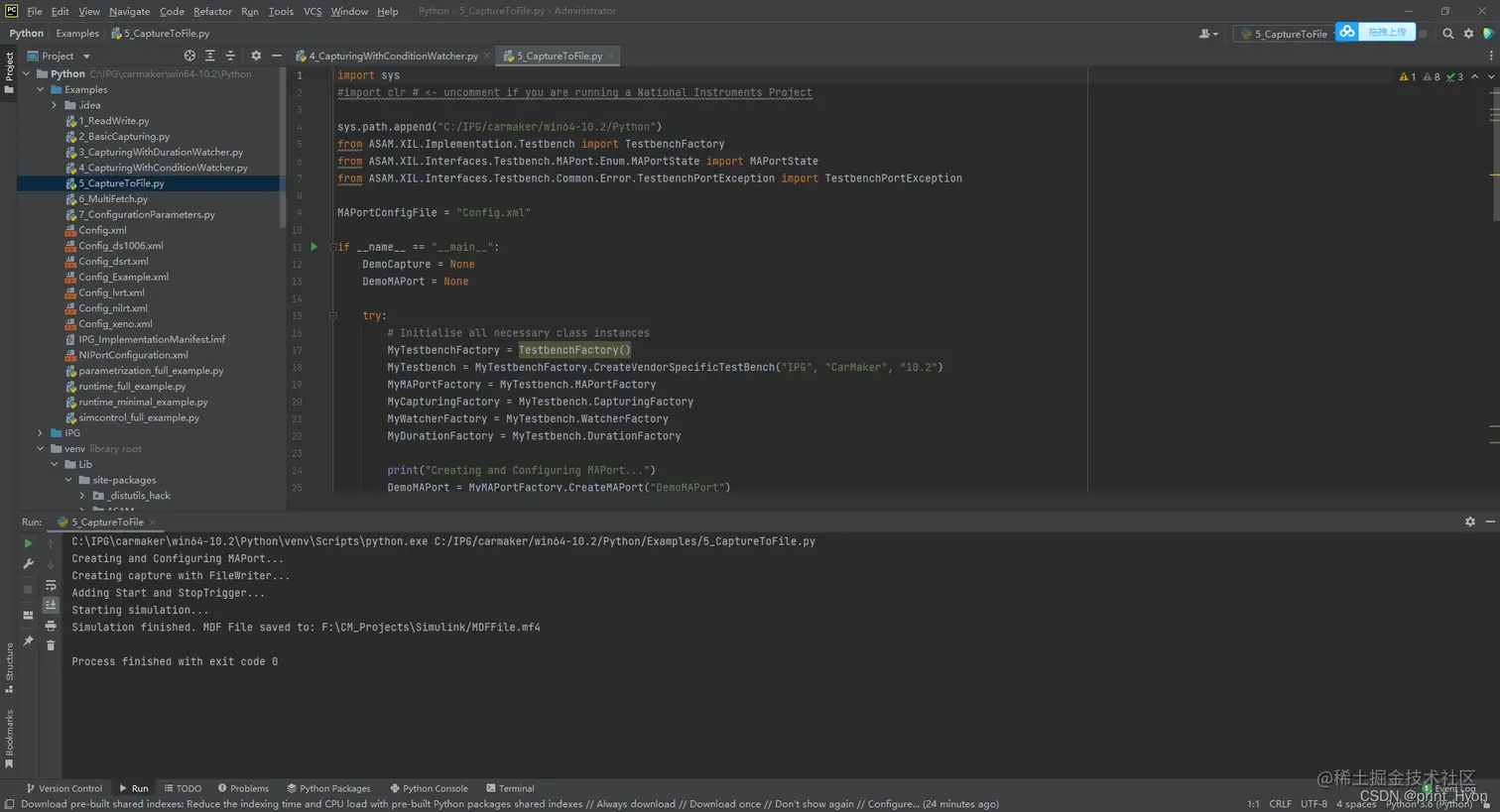Expand the .idea folder
The image size is (1500, 812).
click(55, 105)
